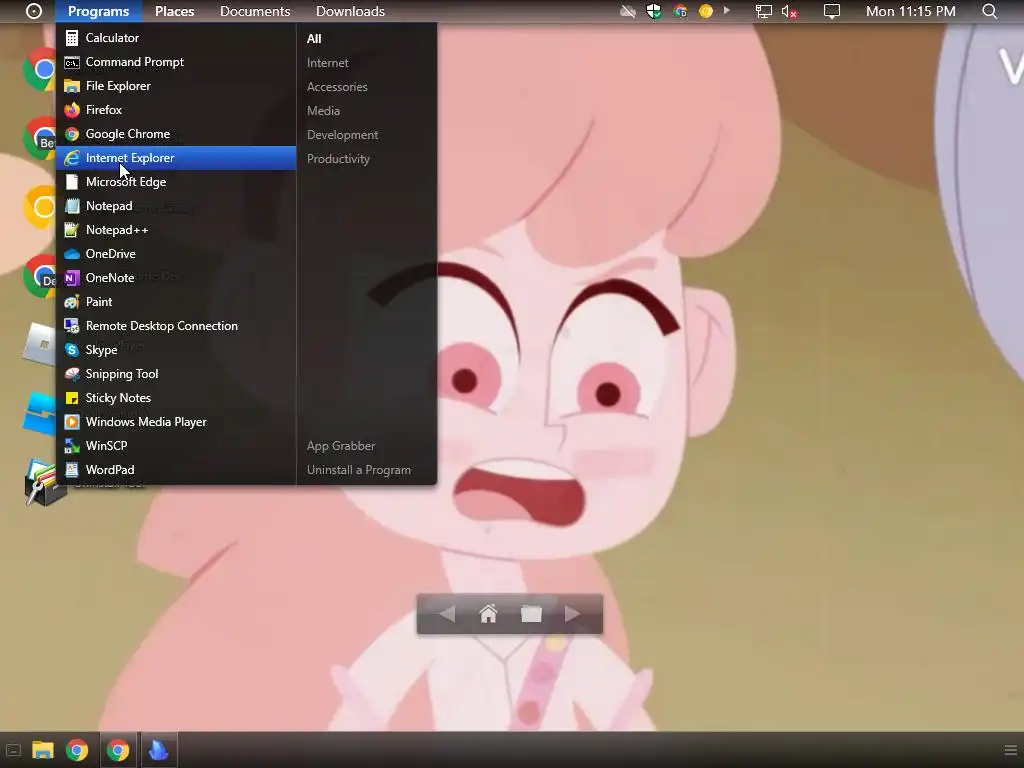The width and height of the screenshot is (1024, 768).
Task: Open the Chrome taskbar icon beside File Explorer
Action: (x=77, y=750)
